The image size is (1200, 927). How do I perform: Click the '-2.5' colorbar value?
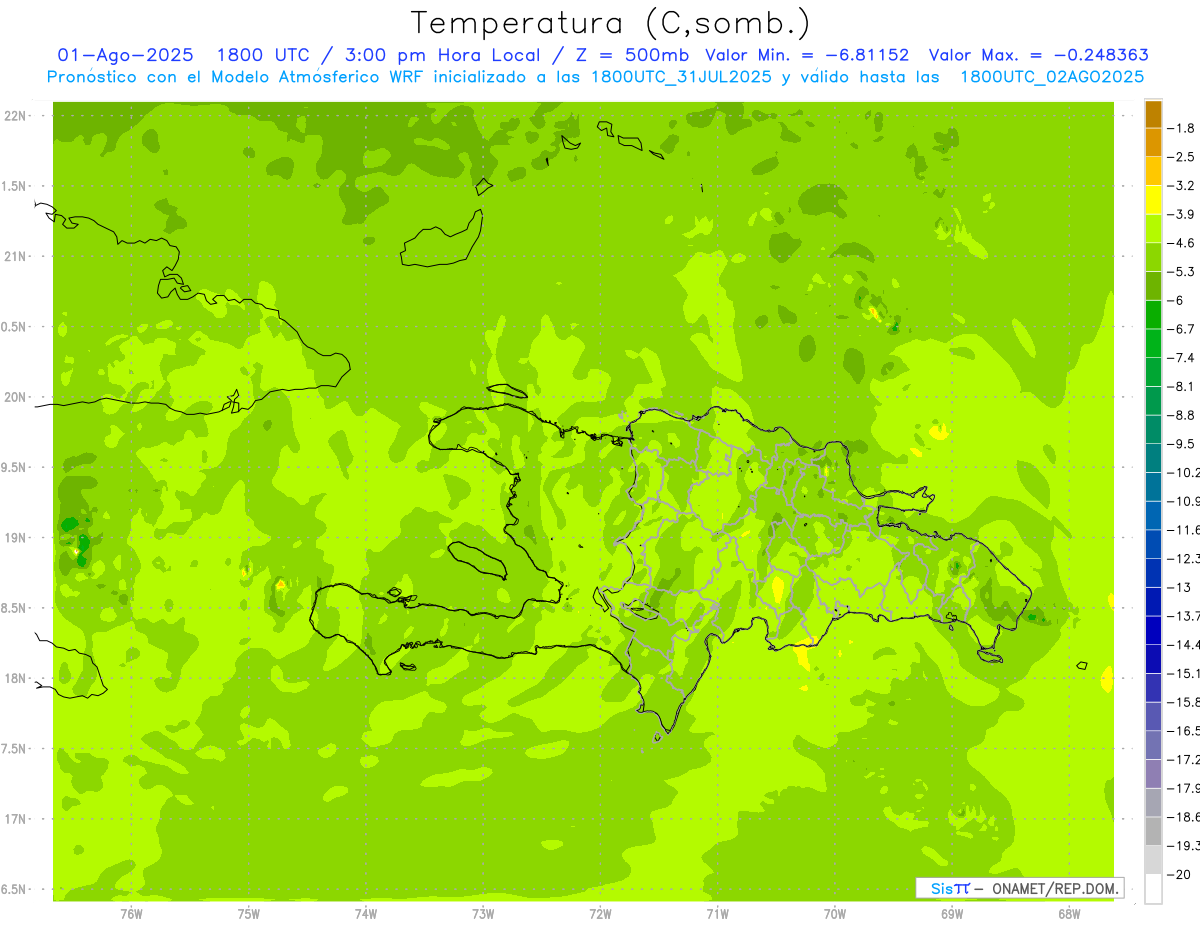(x=1181, y=157)
